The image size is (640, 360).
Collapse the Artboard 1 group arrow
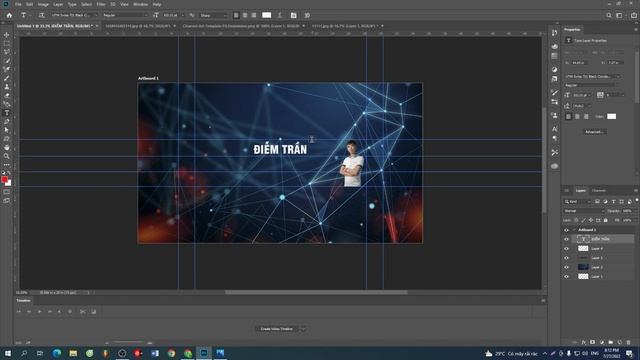pyautogui.click(x=574, y=230)
